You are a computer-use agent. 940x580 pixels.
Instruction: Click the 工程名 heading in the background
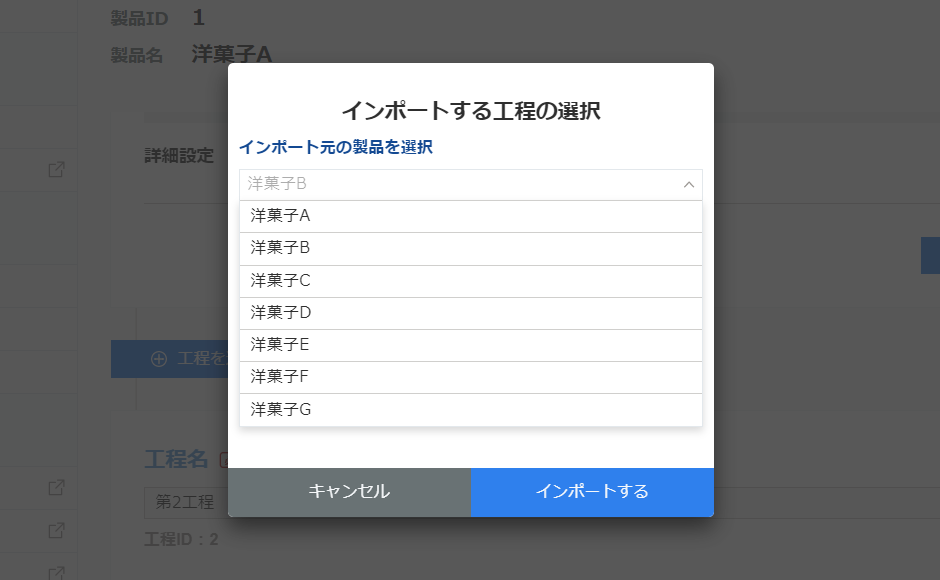pos(176,459)
